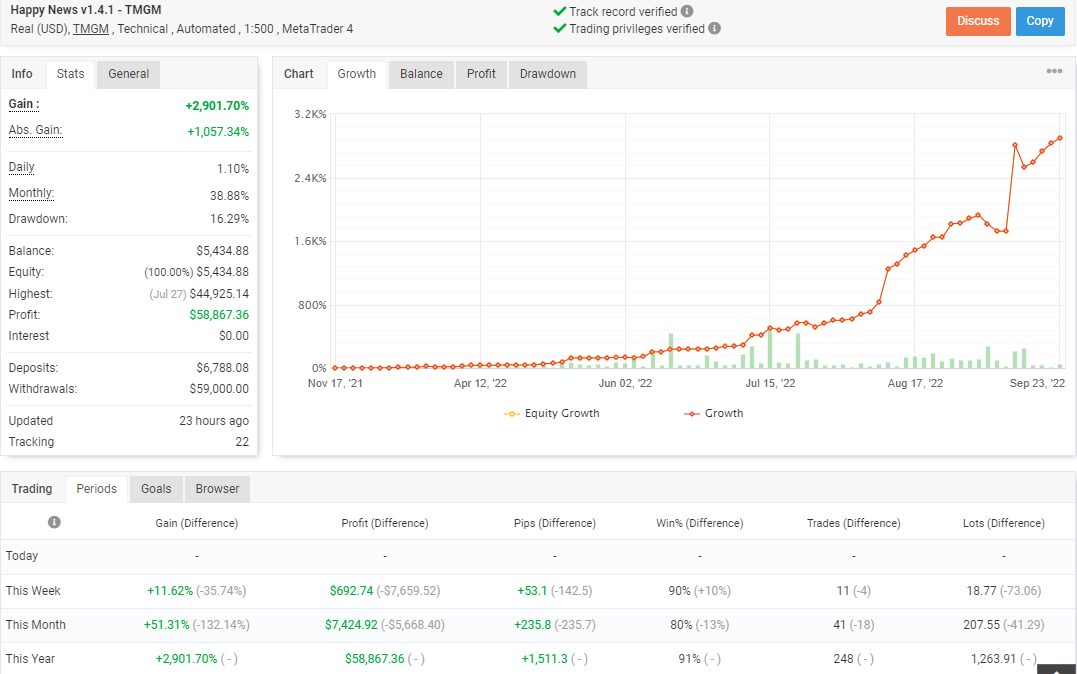Open the TMGM broker link
This screenshot has width=1077, height=674.
(91, 29)
